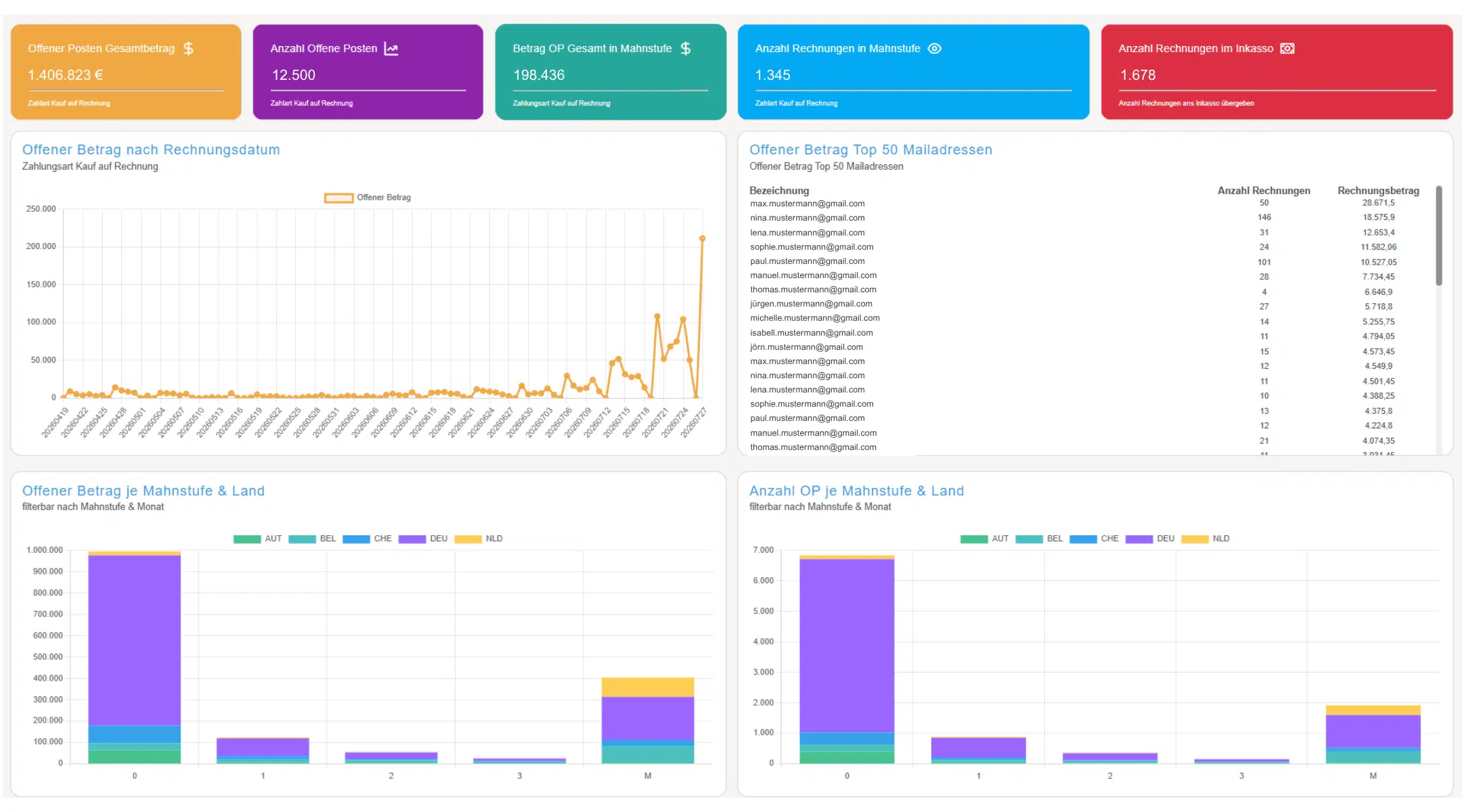
Task: Select the value 1.406.823 € on the orange card
Action: click(66, 75)
